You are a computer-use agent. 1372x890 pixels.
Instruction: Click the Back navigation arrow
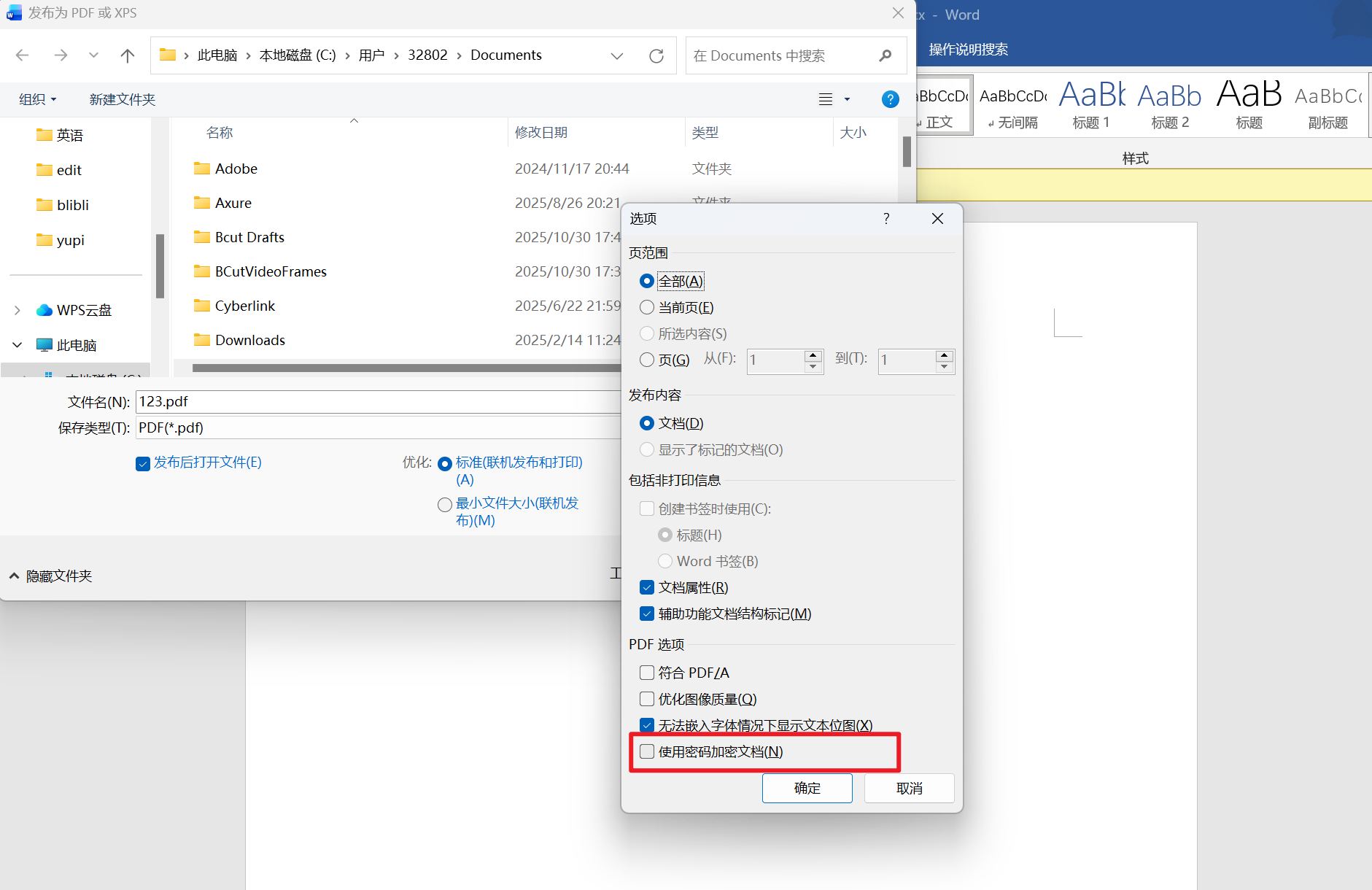coord(23,55)
